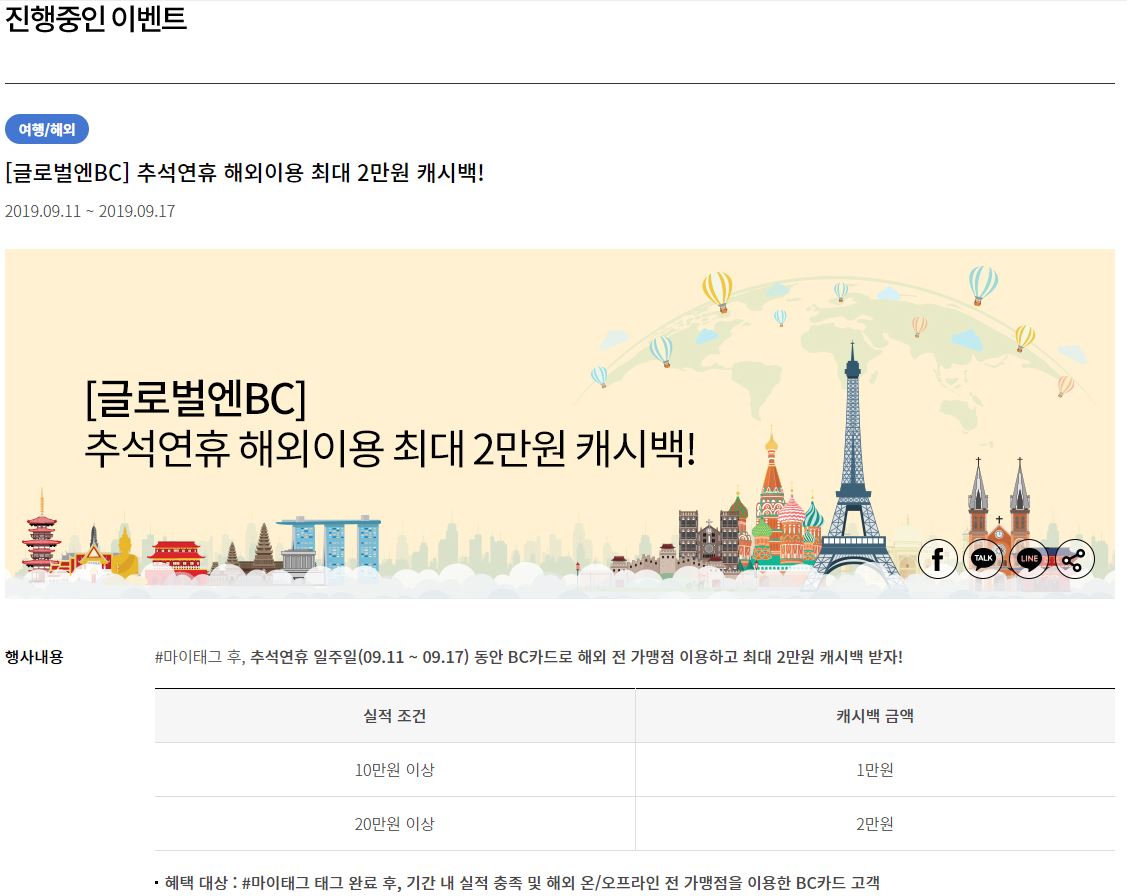Select the event title above the date
Viewport: 1127px width, 896px height.
244,173
